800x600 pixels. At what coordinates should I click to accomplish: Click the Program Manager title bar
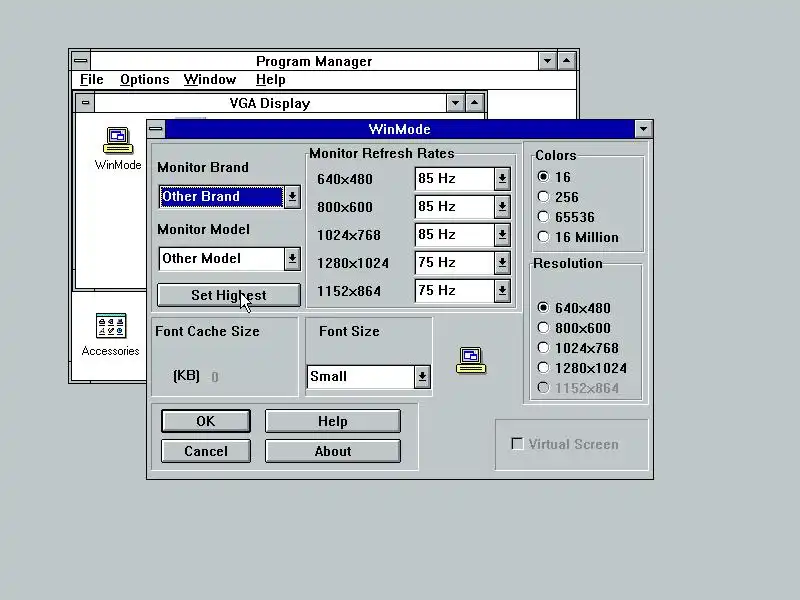[x=314, y=61]
